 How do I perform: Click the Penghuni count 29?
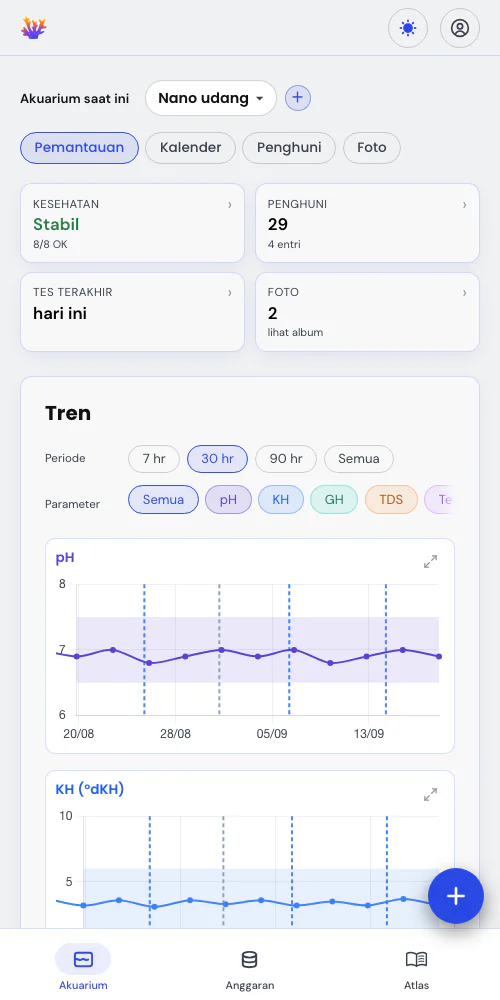(x=278, y=224)
